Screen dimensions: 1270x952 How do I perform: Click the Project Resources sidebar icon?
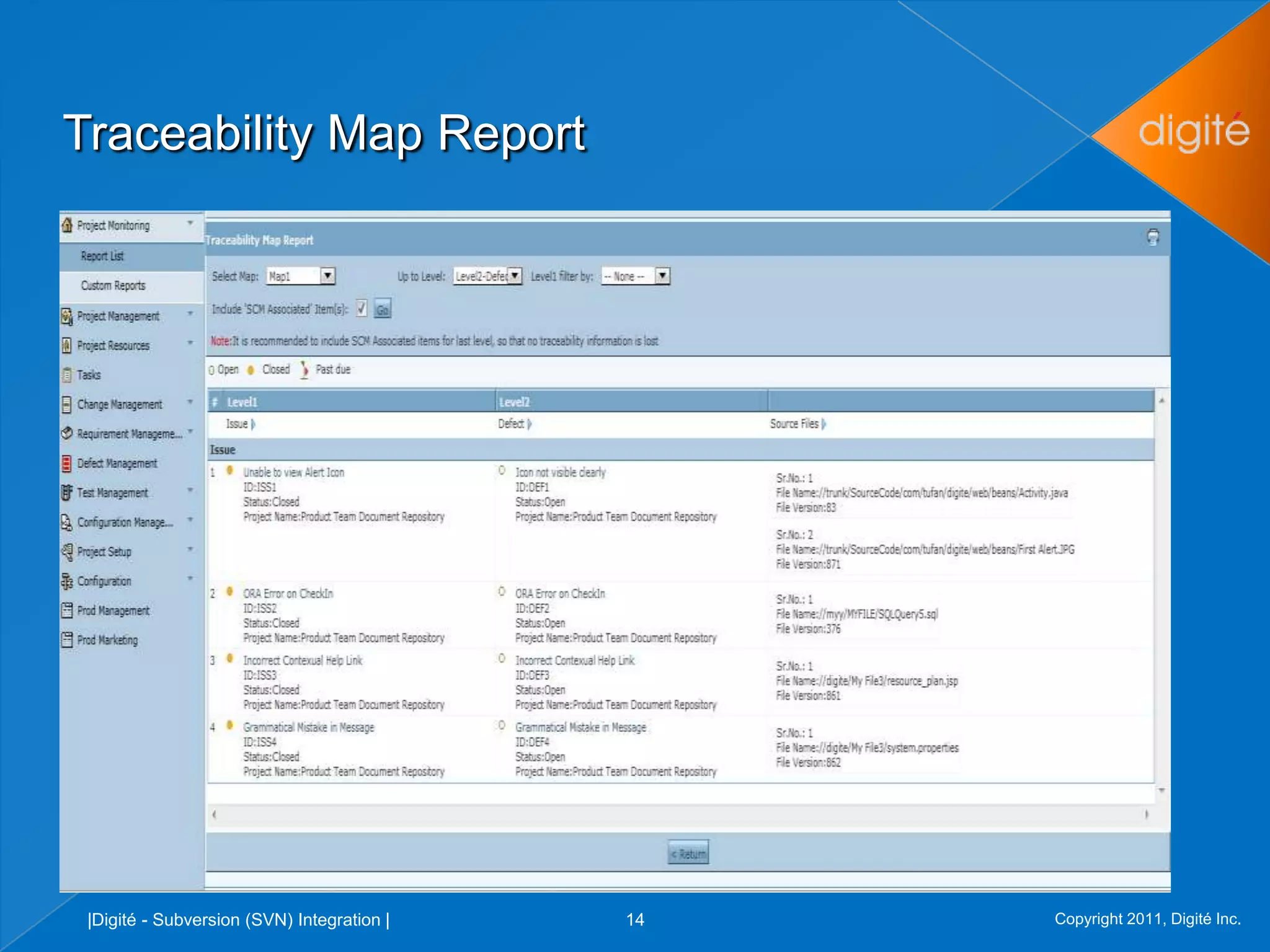(67, 345)
